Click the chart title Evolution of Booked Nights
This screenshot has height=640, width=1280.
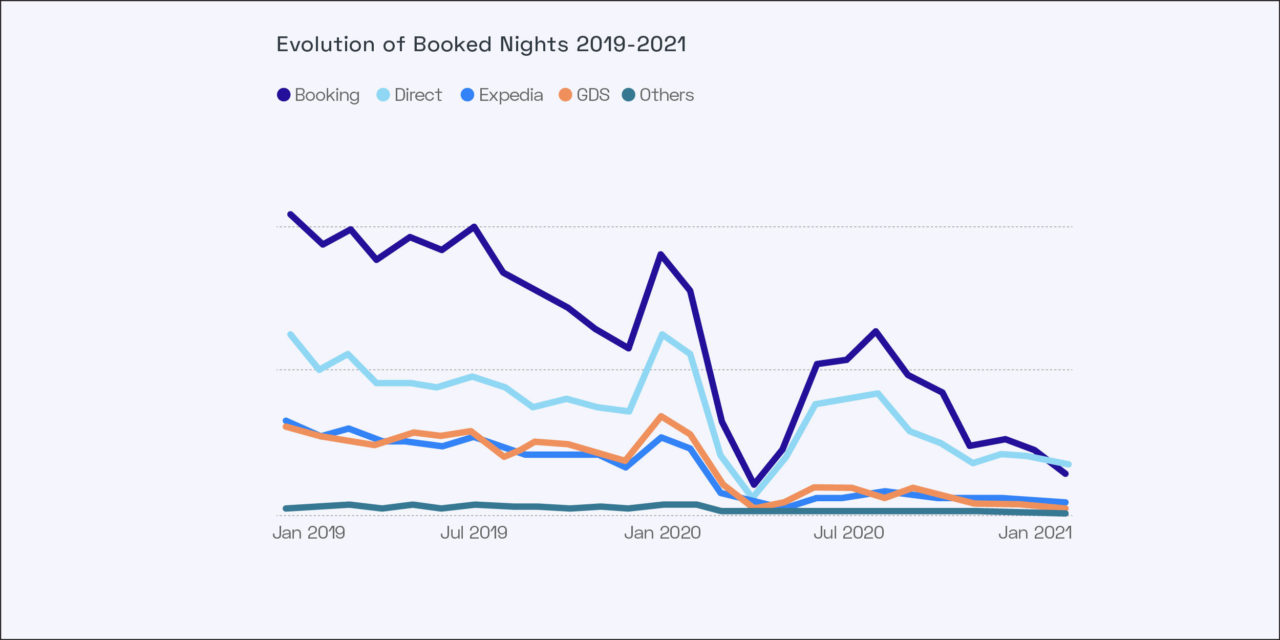click(x=480, y=45)
